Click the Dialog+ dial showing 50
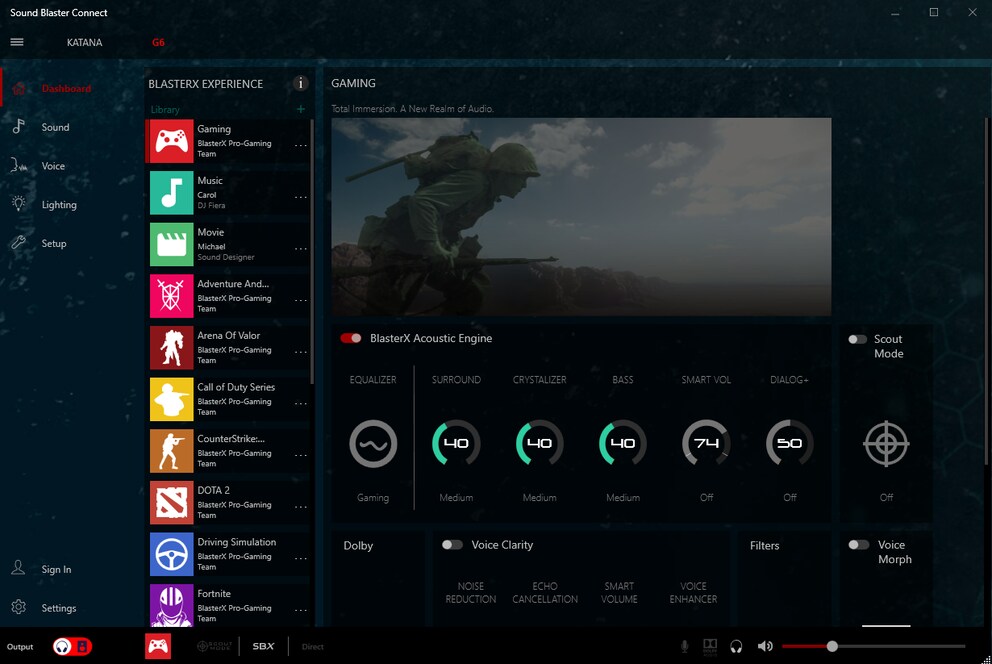The image size is (992, 664). tap(790, 443)
